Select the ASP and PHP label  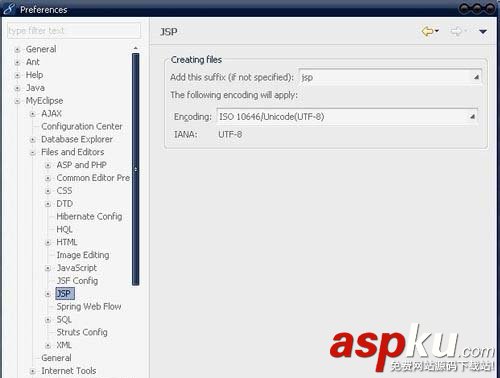(x=81, y=165)
